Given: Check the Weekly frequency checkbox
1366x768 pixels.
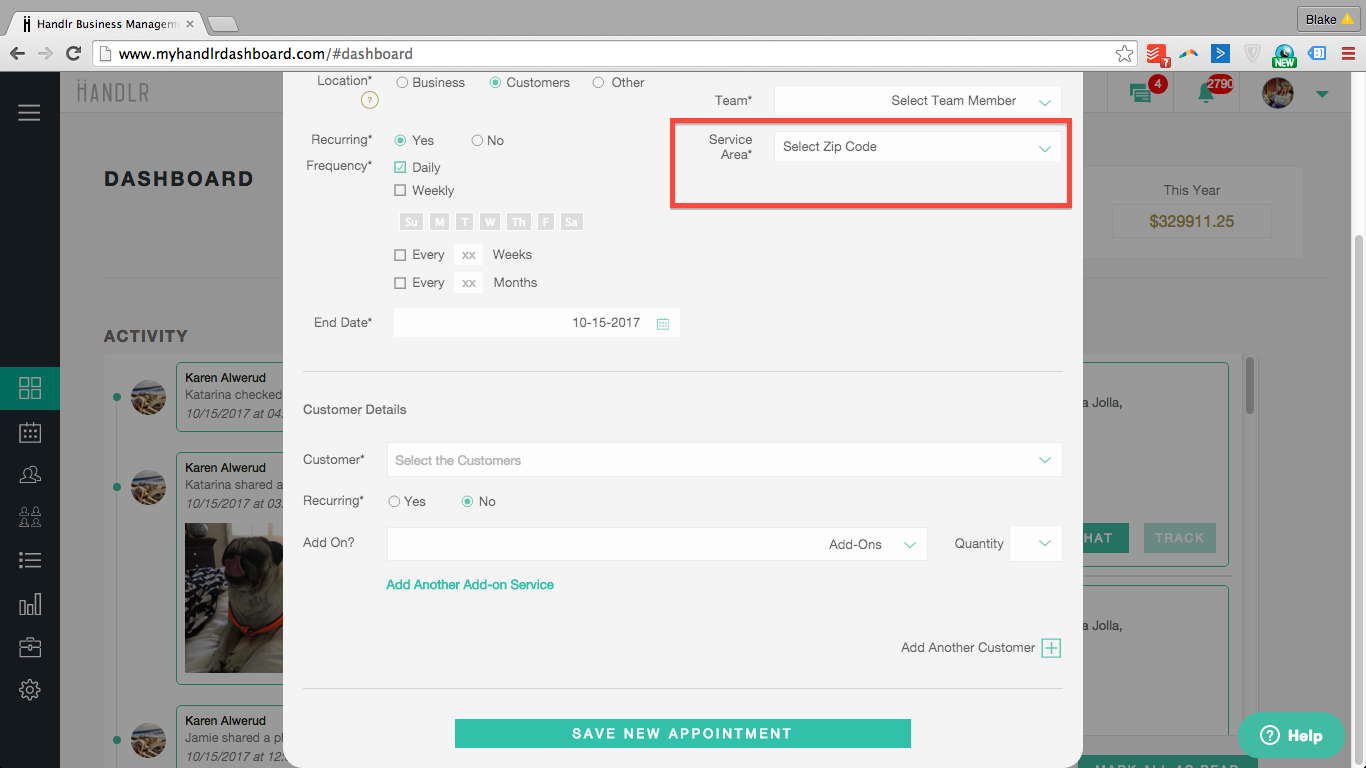Looking at the screenshot, I should pos(400,190).
